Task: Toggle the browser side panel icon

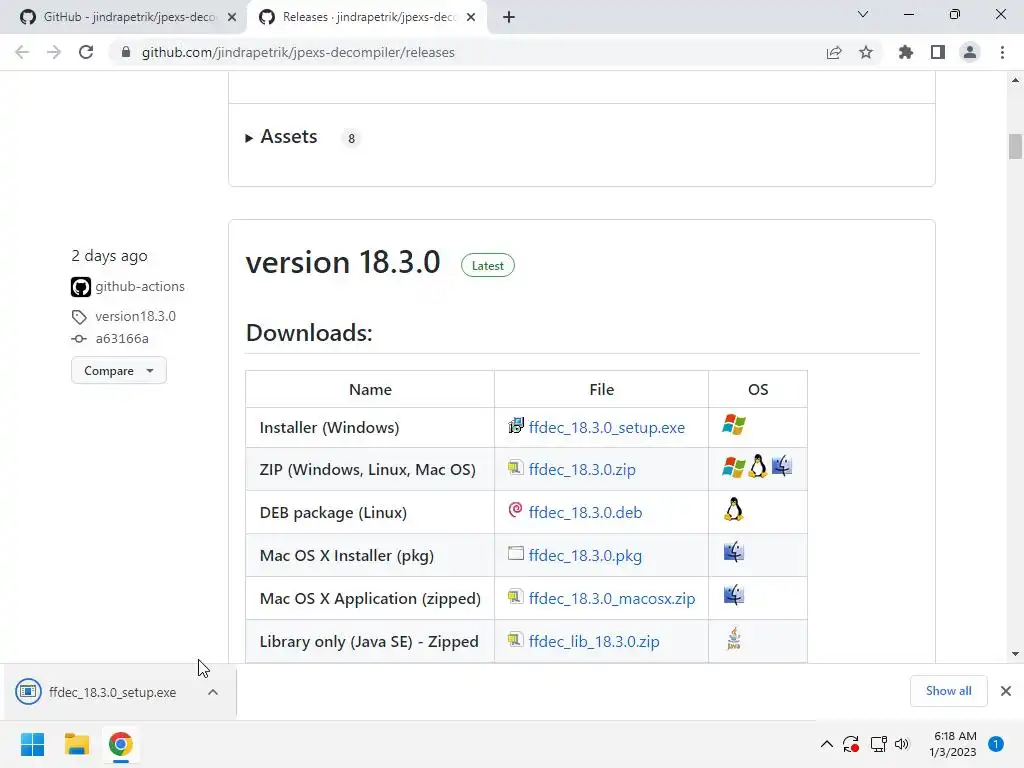Action: point(938,52)
